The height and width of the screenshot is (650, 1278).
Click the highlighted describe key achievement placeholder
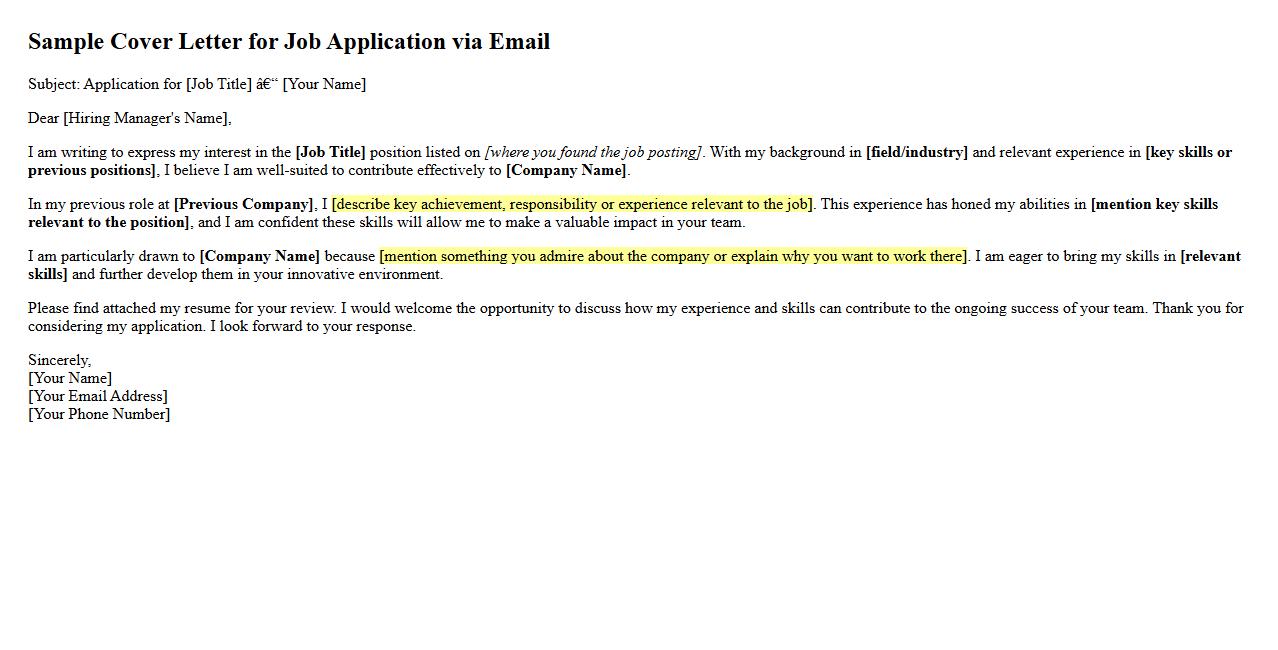coord(573,204)
